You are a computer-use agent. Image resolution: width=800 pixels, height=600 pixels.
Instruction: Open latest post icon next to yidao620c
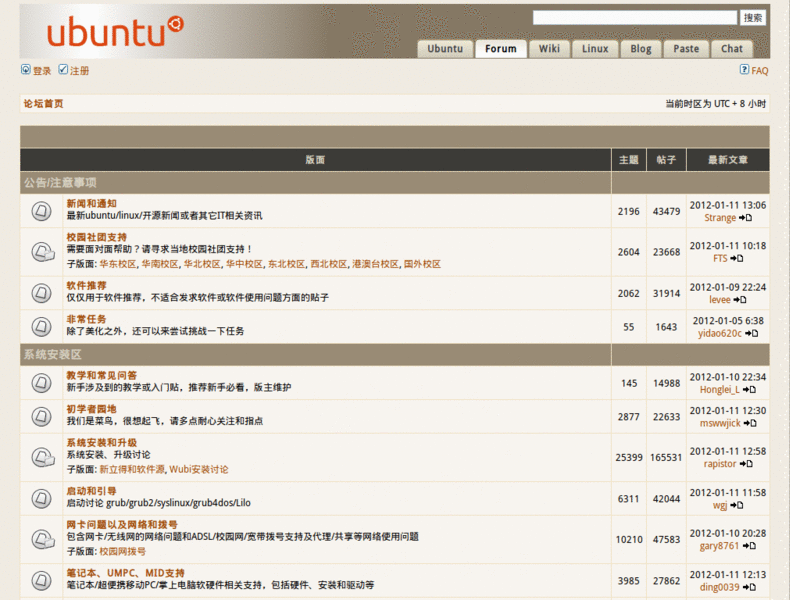(752, 334)
